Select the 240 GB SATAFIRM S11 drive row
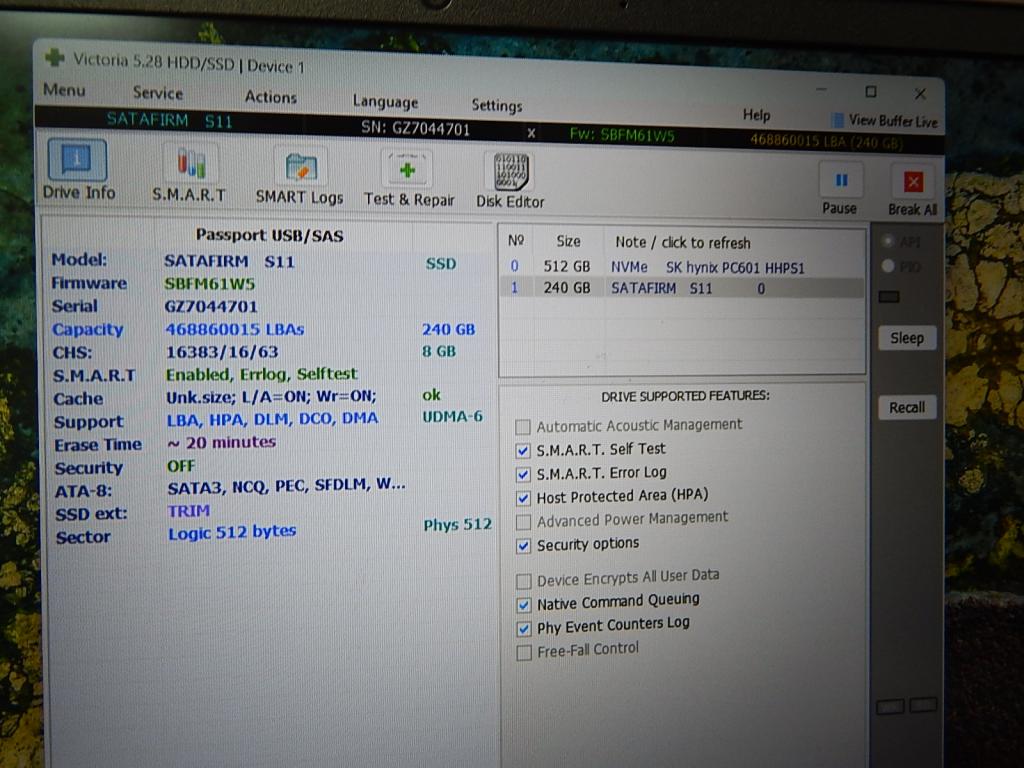 click(x=682, y=288)
